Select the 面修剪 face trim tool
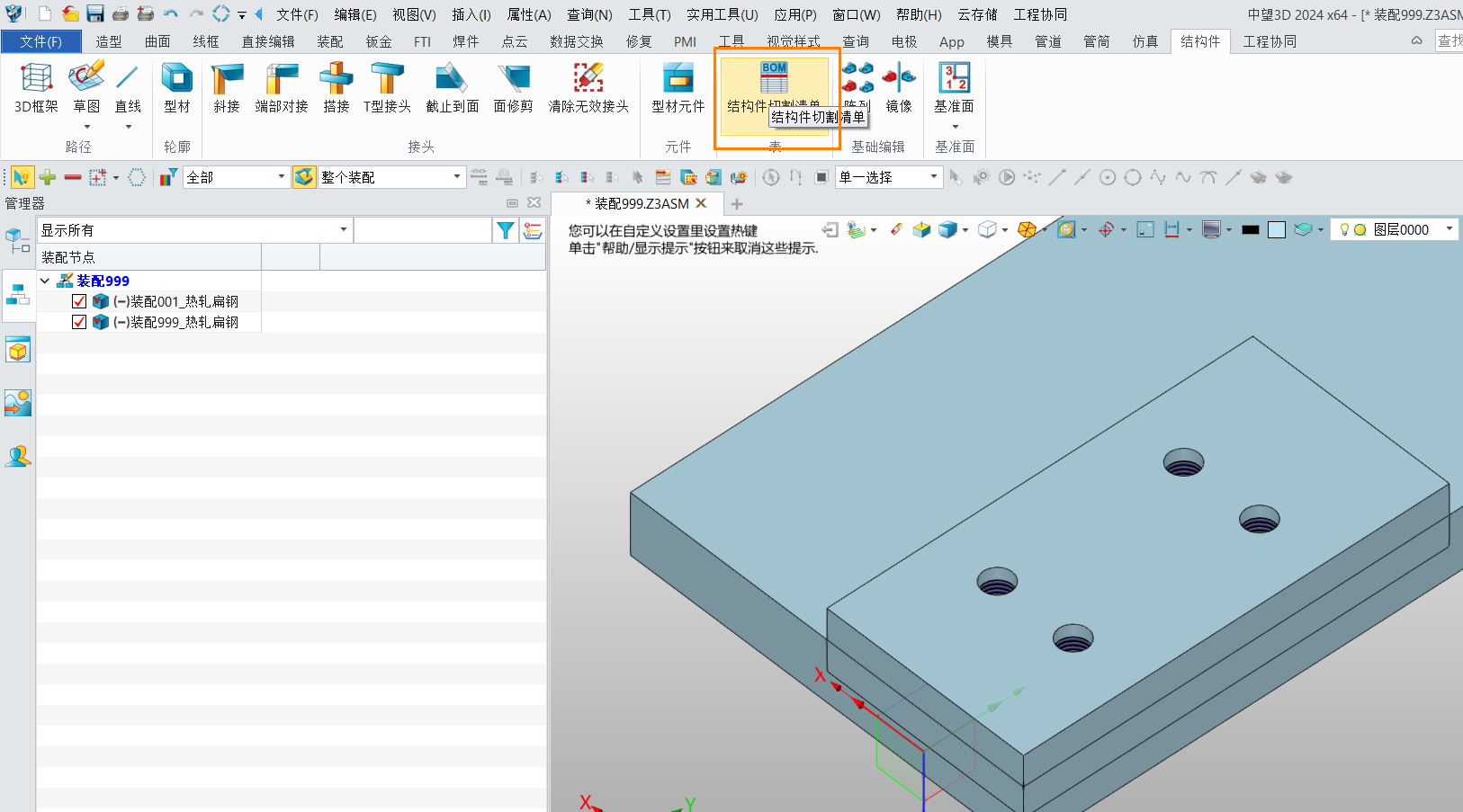 [x=513, y=87]
